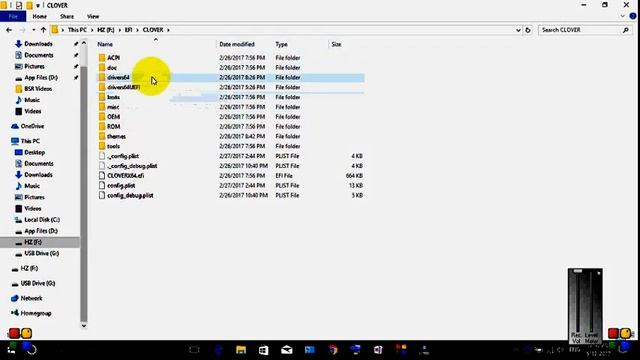The height and width of the screenshot is (360, 640).
Task: Go back with the Back arrow
Action: [x=9, y=30]
